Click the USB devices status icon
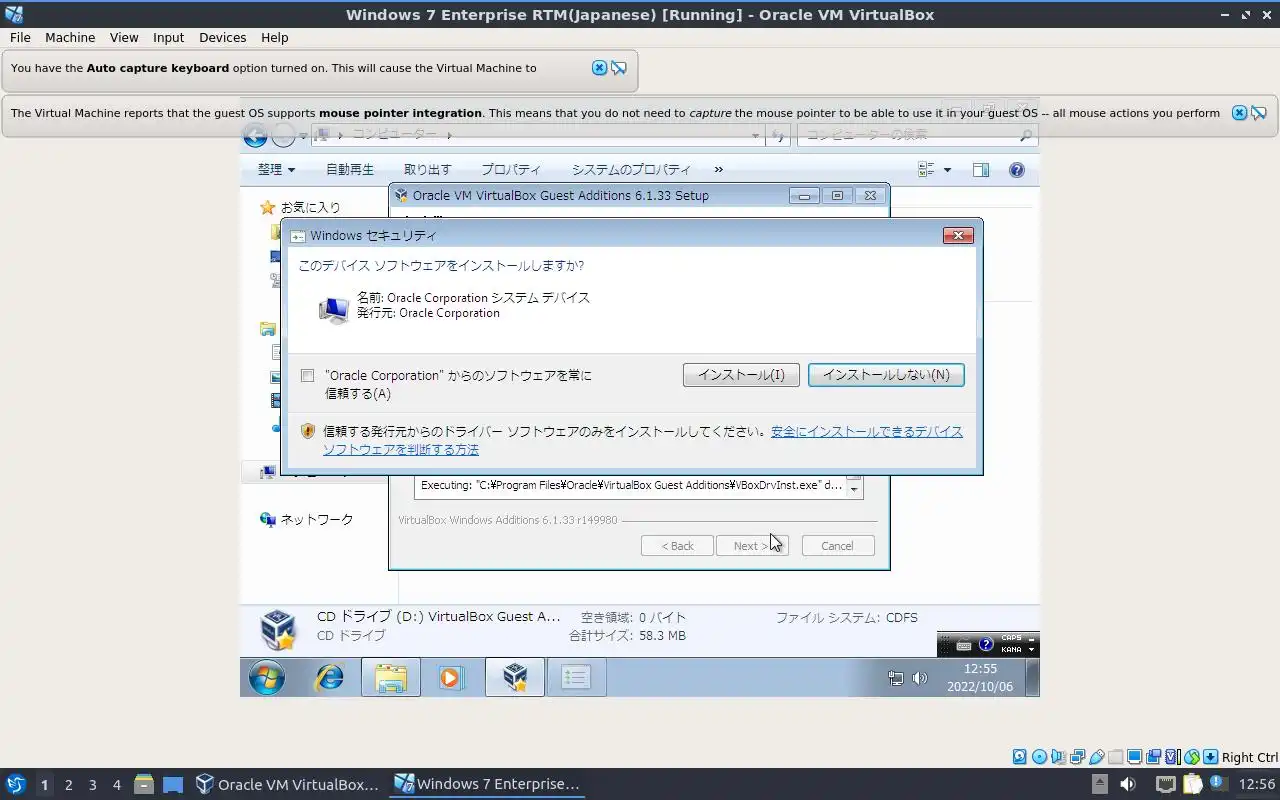 [1097, 757]
